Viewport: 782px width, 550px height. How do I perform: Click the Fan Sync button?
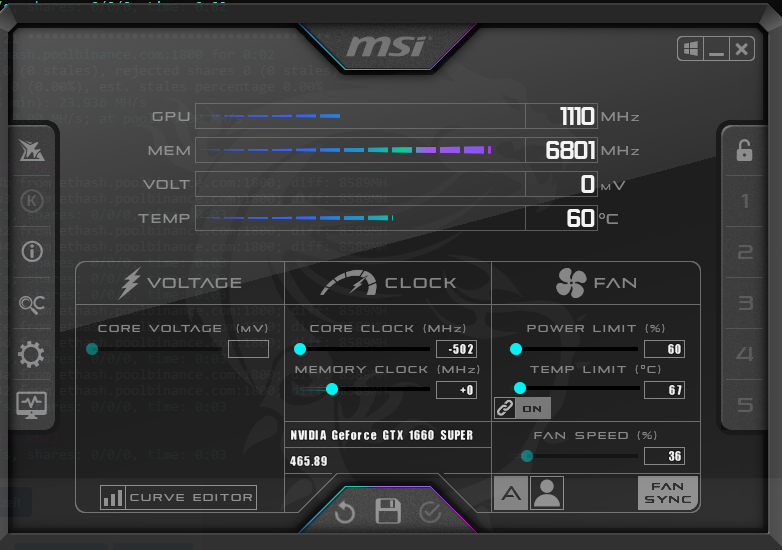(x=668, y=493)
